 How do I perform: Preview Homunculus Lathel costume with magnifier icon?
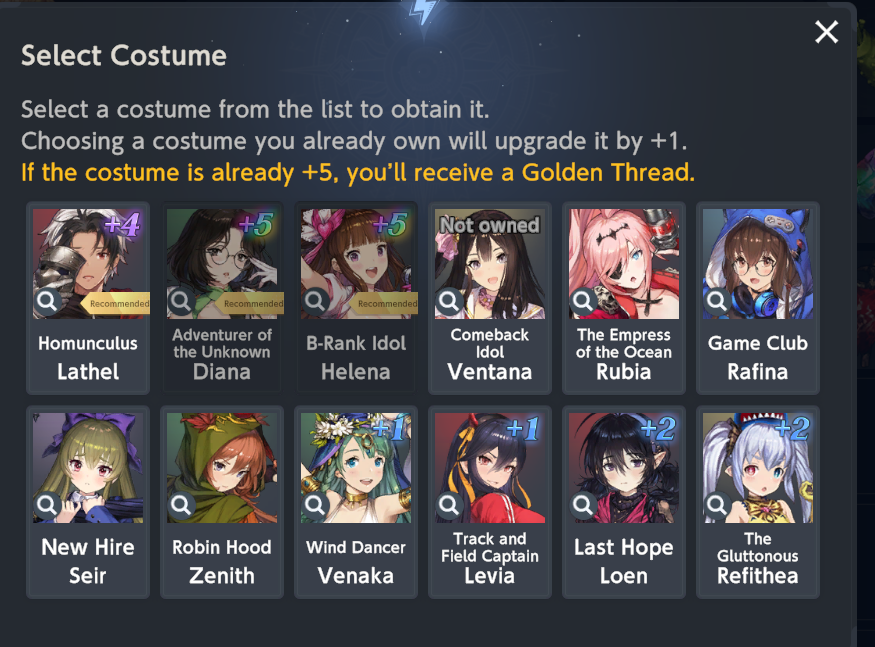(x=47, y=301)
